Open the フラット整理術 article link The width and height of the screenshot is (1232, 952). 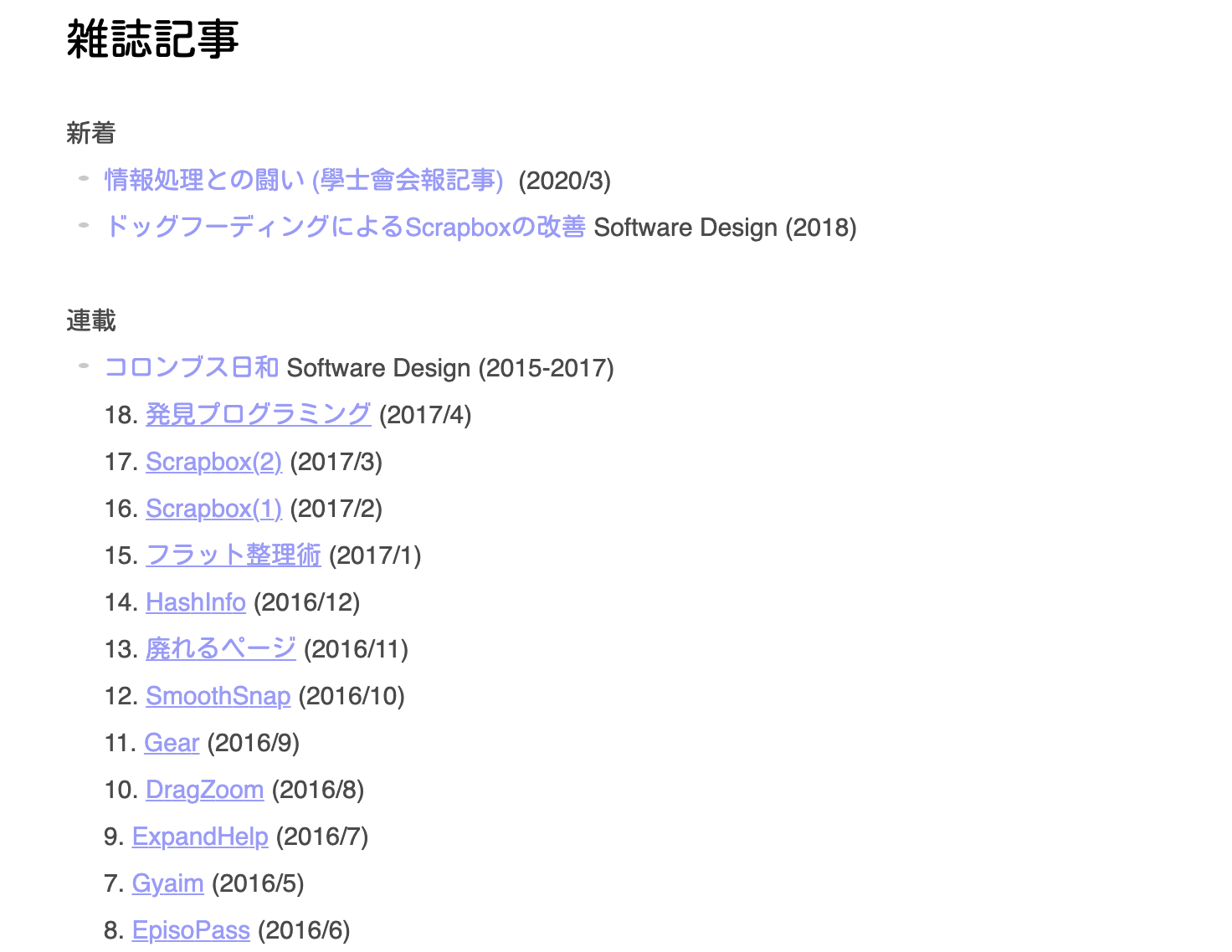click(234, 555)
